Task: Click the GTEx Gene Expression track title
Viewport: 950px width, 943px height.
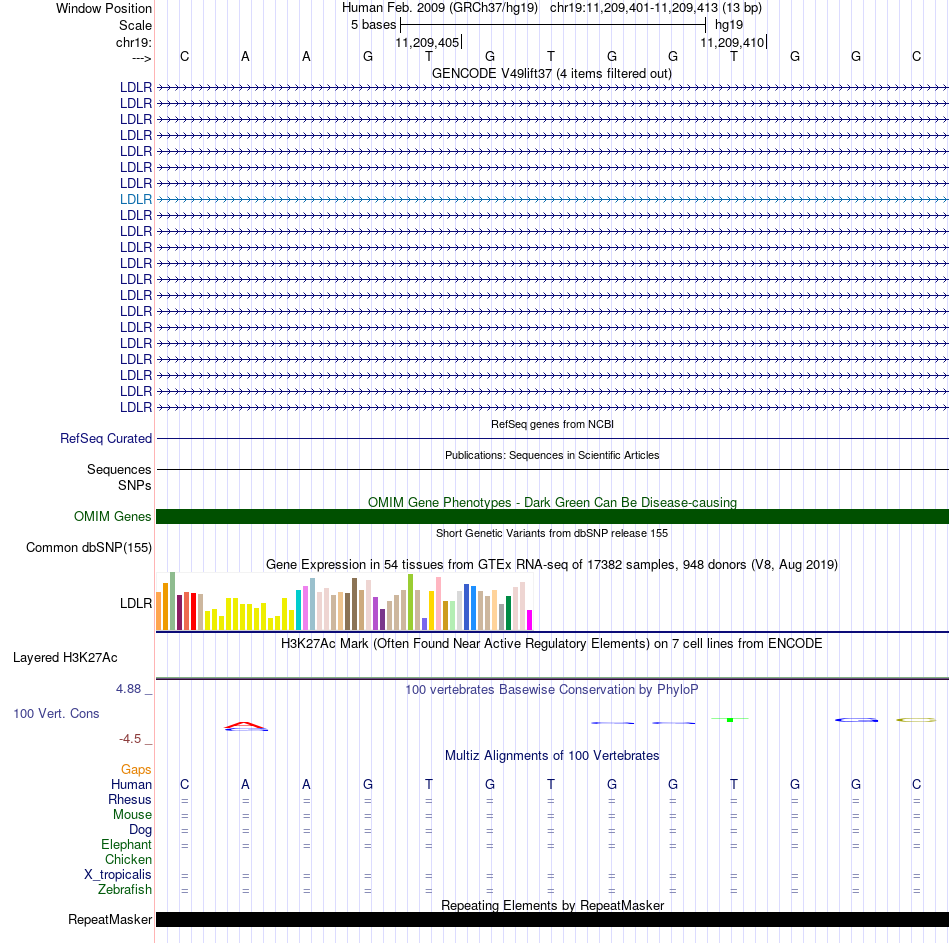Action: 552,564
